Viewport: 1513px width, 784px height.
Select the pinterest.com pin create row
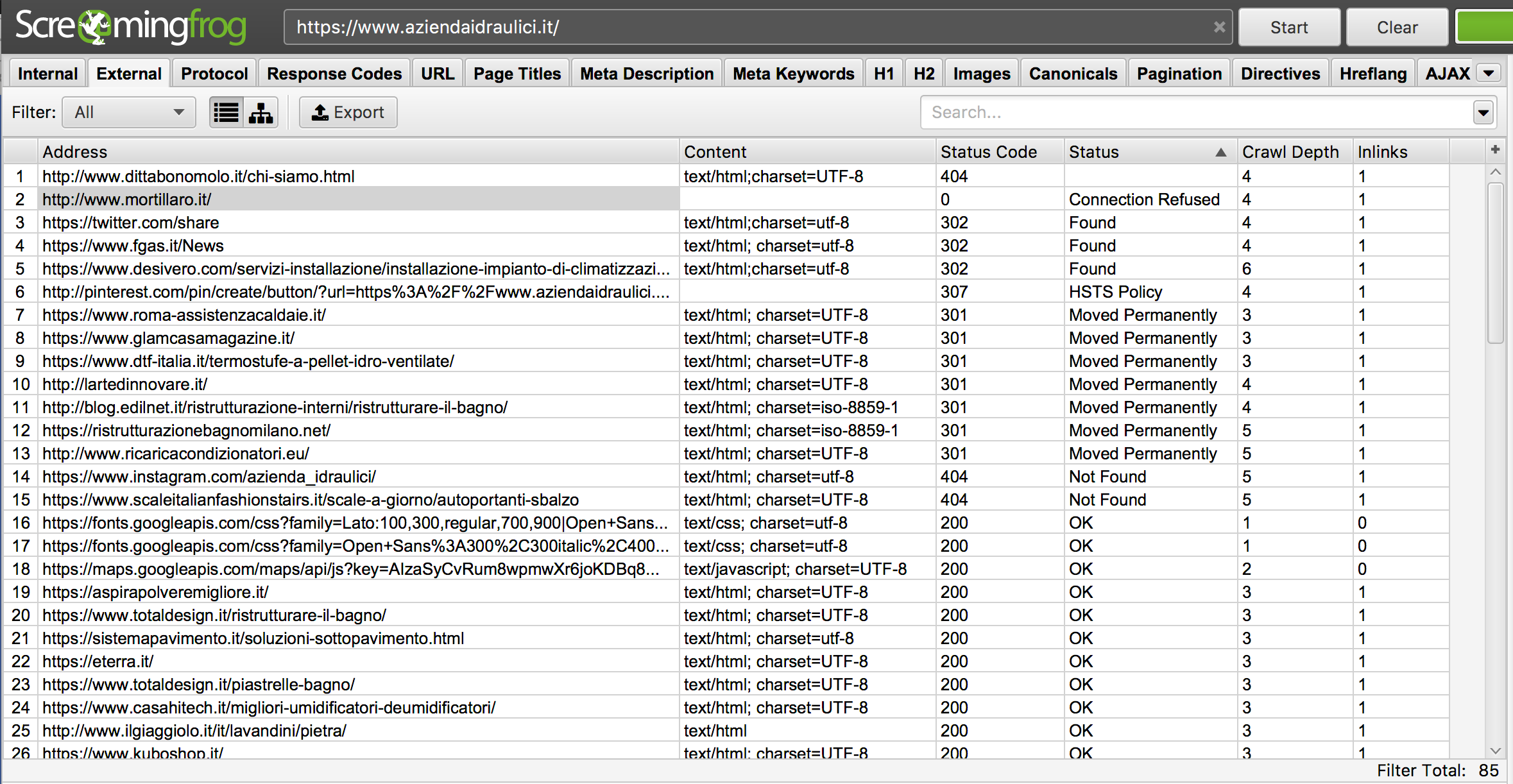point(726,291)
